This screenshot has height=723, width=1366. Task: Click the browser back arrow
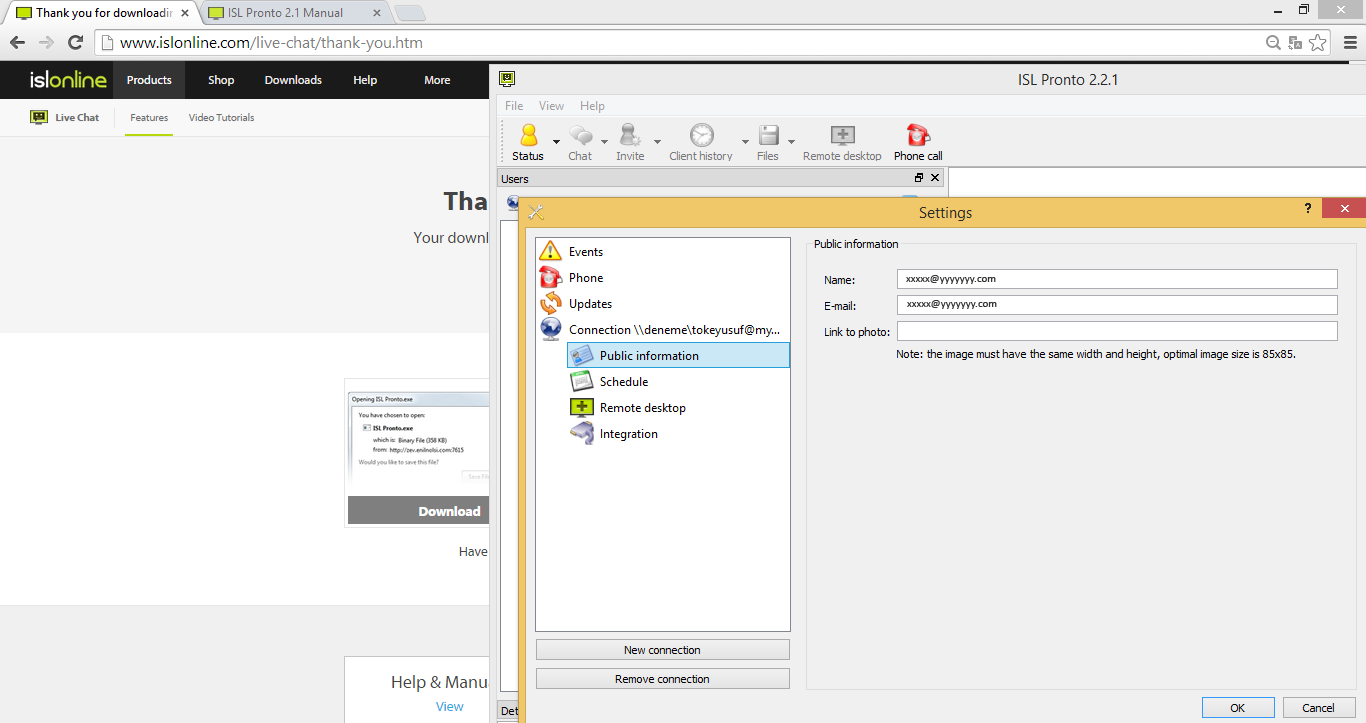[17, 43]
